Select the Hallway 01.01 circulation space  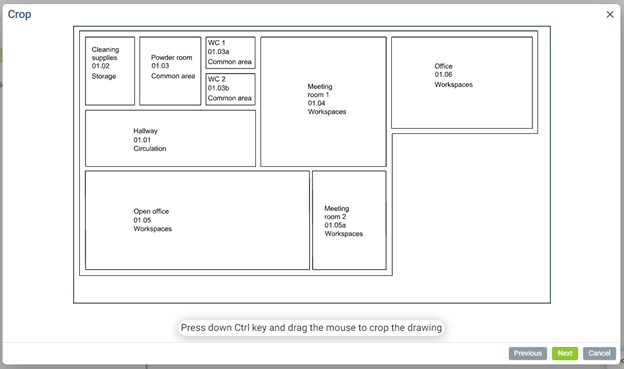point(170,138)
